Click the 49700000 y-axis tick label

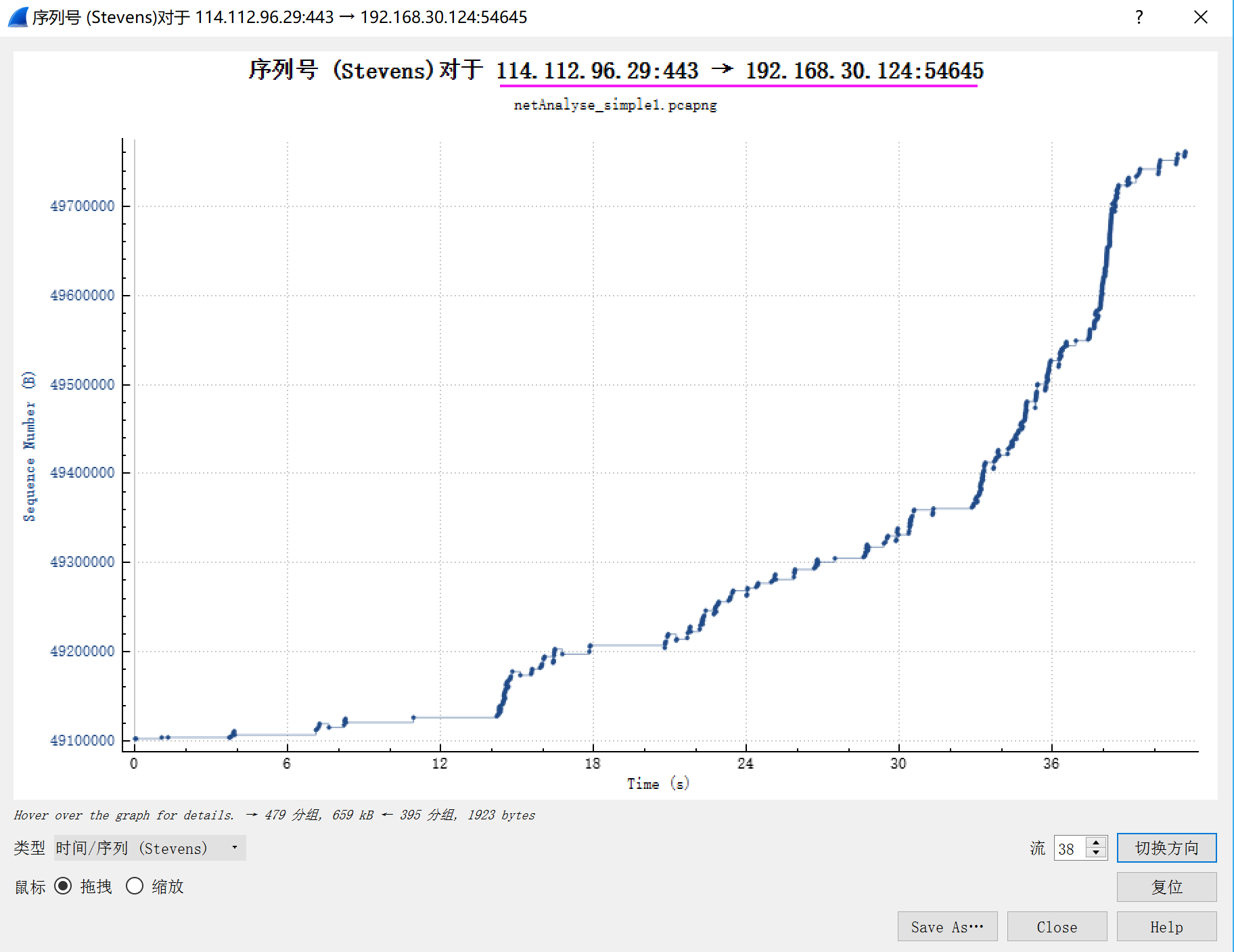pyautogui.click(x=83, y=206)
